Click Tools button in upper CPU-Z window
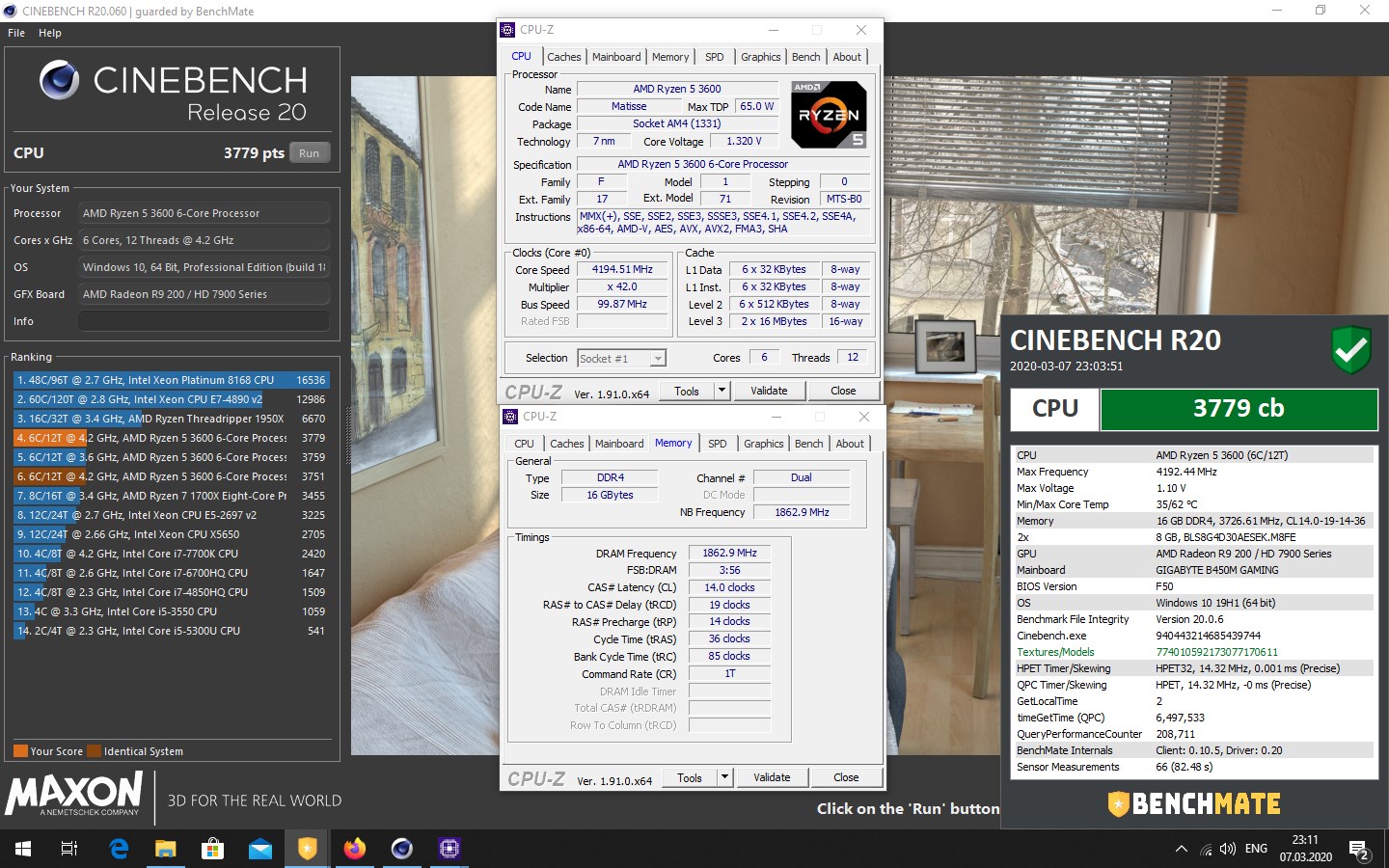Viewport: 1389px width, 868px height. click(687, 391)
